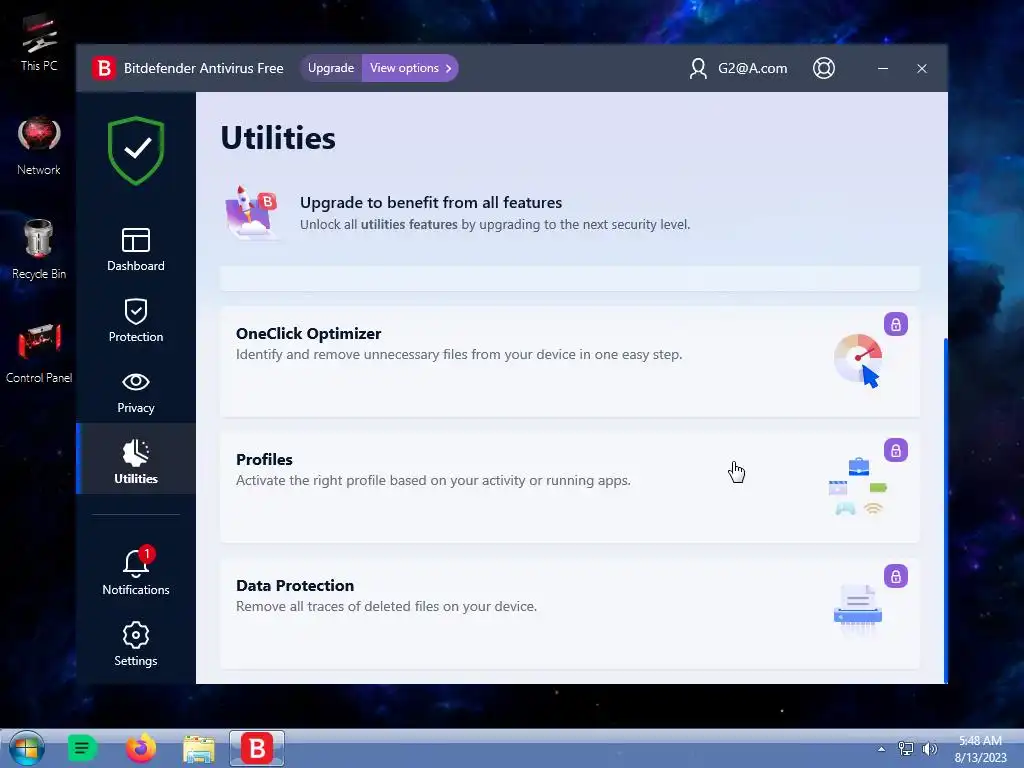This screenshot has height=768, width=1024.
Task: Minimize the Bitdefender window
Action: [882, 69]
